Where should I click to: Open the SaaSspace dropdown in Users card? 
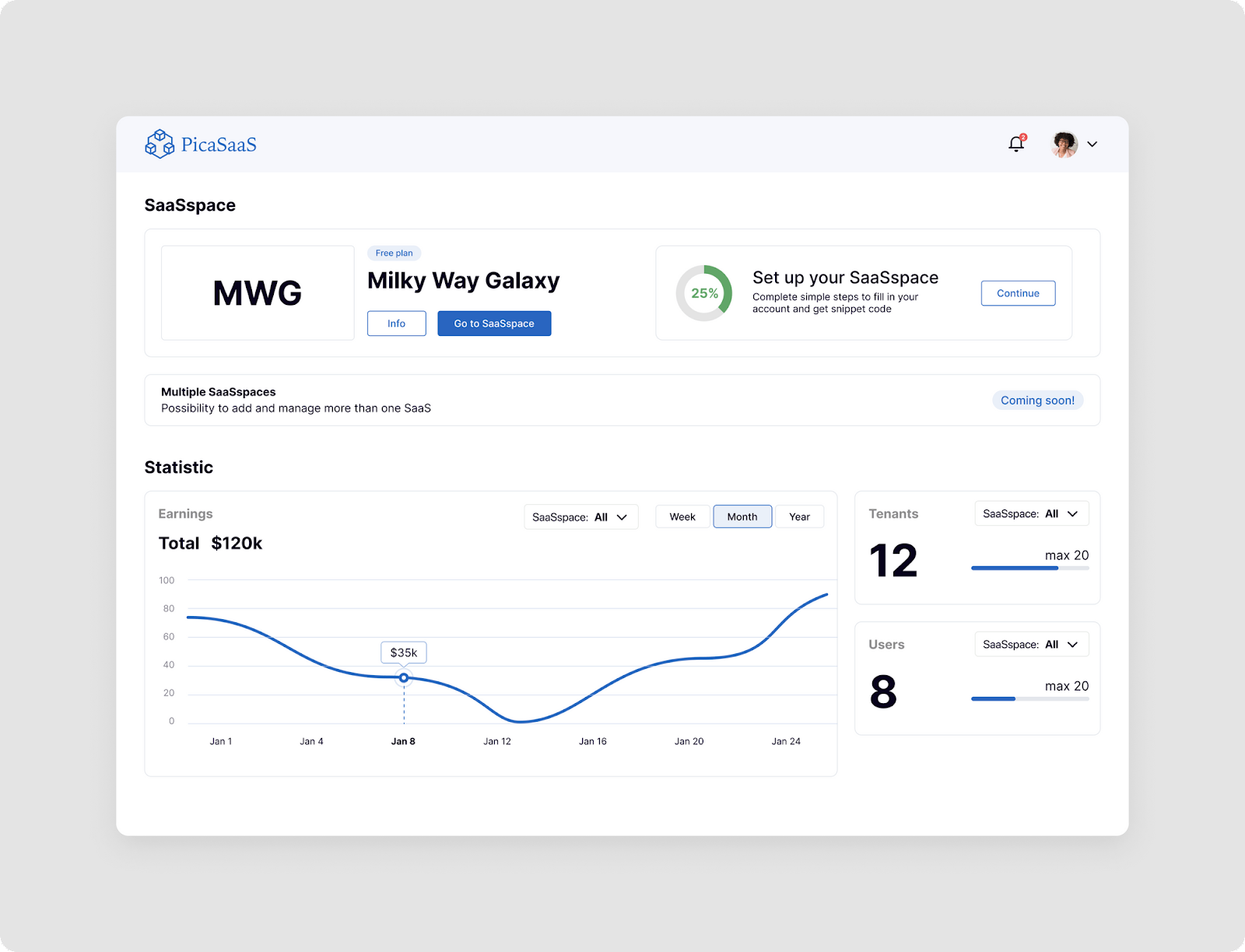[1031, 644]
